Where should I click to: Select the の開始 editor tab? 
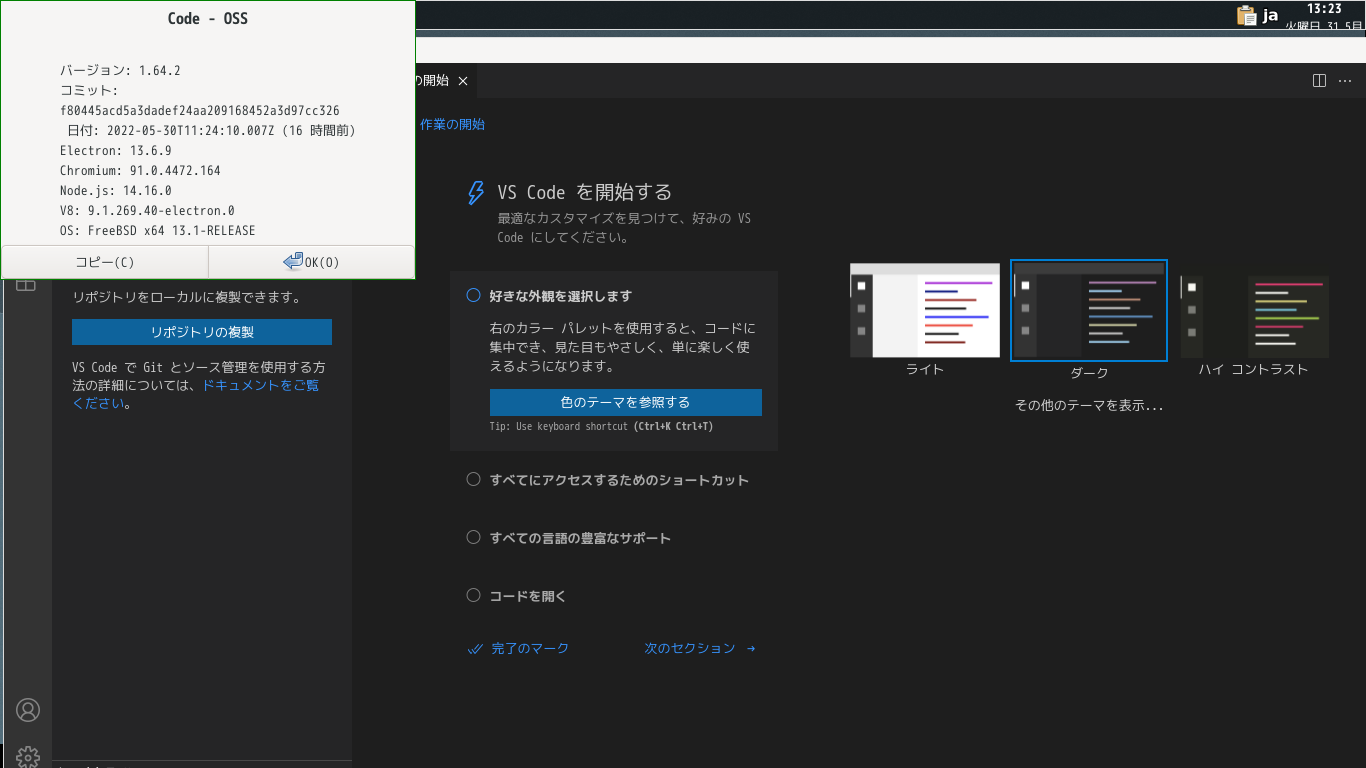pos(433,81)
